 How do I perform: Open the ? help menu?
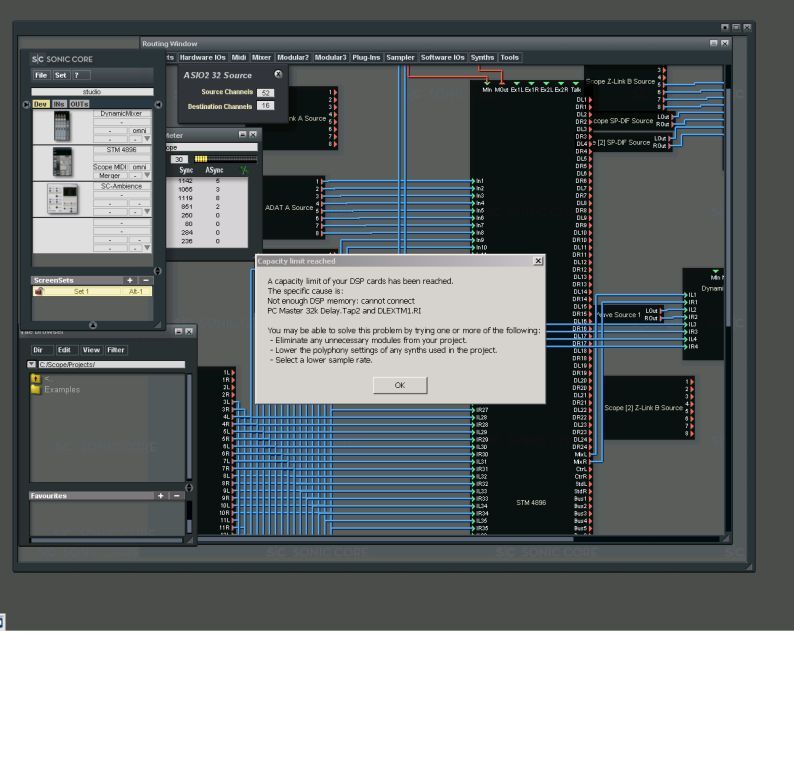coord(81,75)
